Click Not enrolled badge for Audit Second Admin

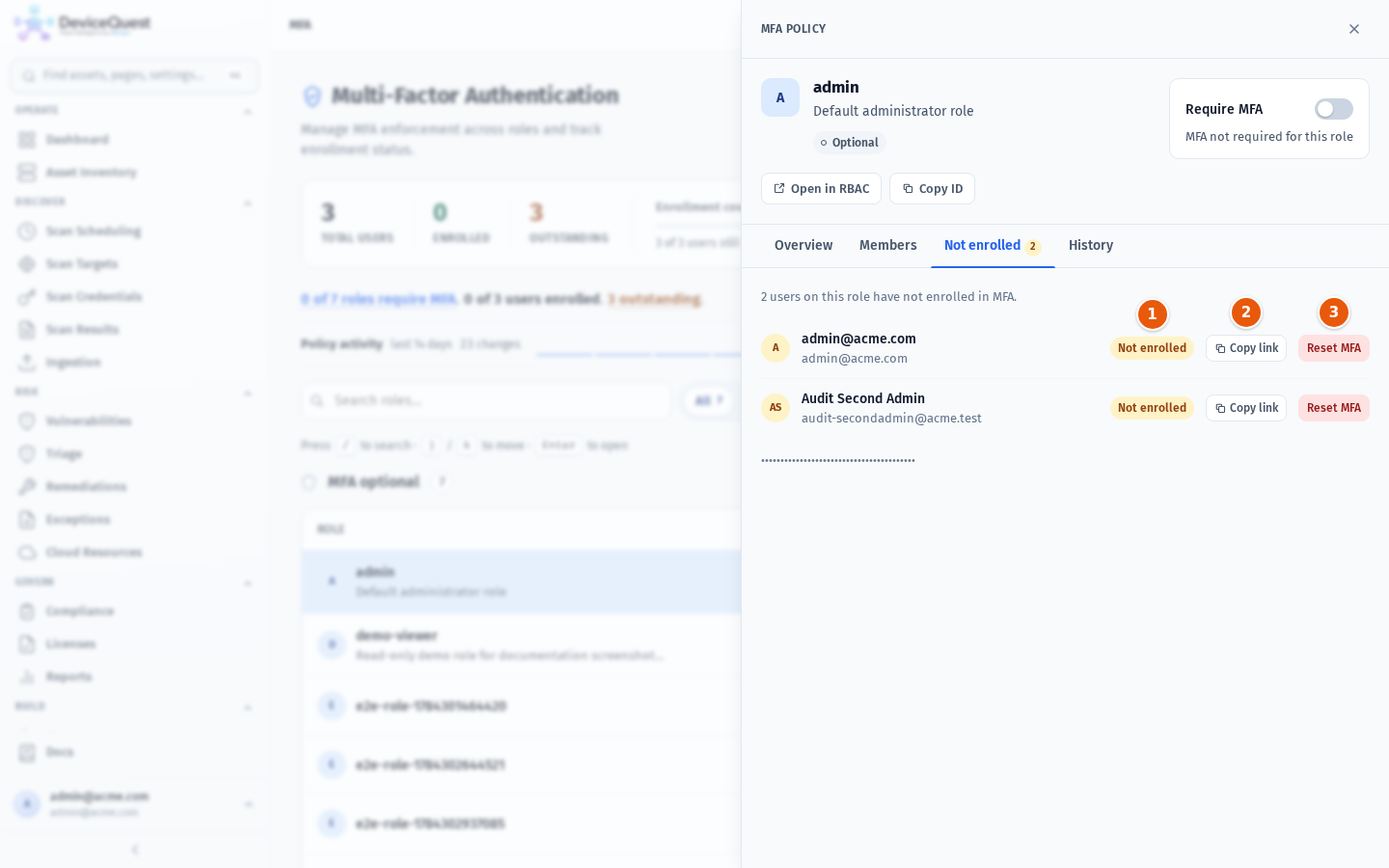pos(1152,408)
